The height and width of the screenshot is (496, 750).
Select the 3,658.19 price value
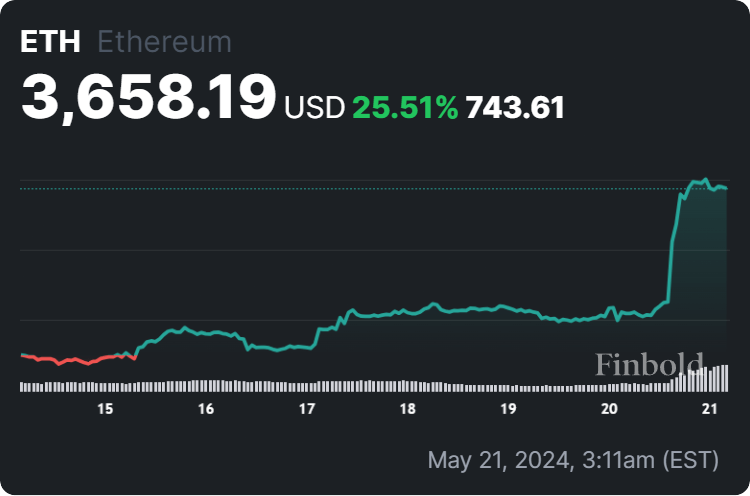148,98
